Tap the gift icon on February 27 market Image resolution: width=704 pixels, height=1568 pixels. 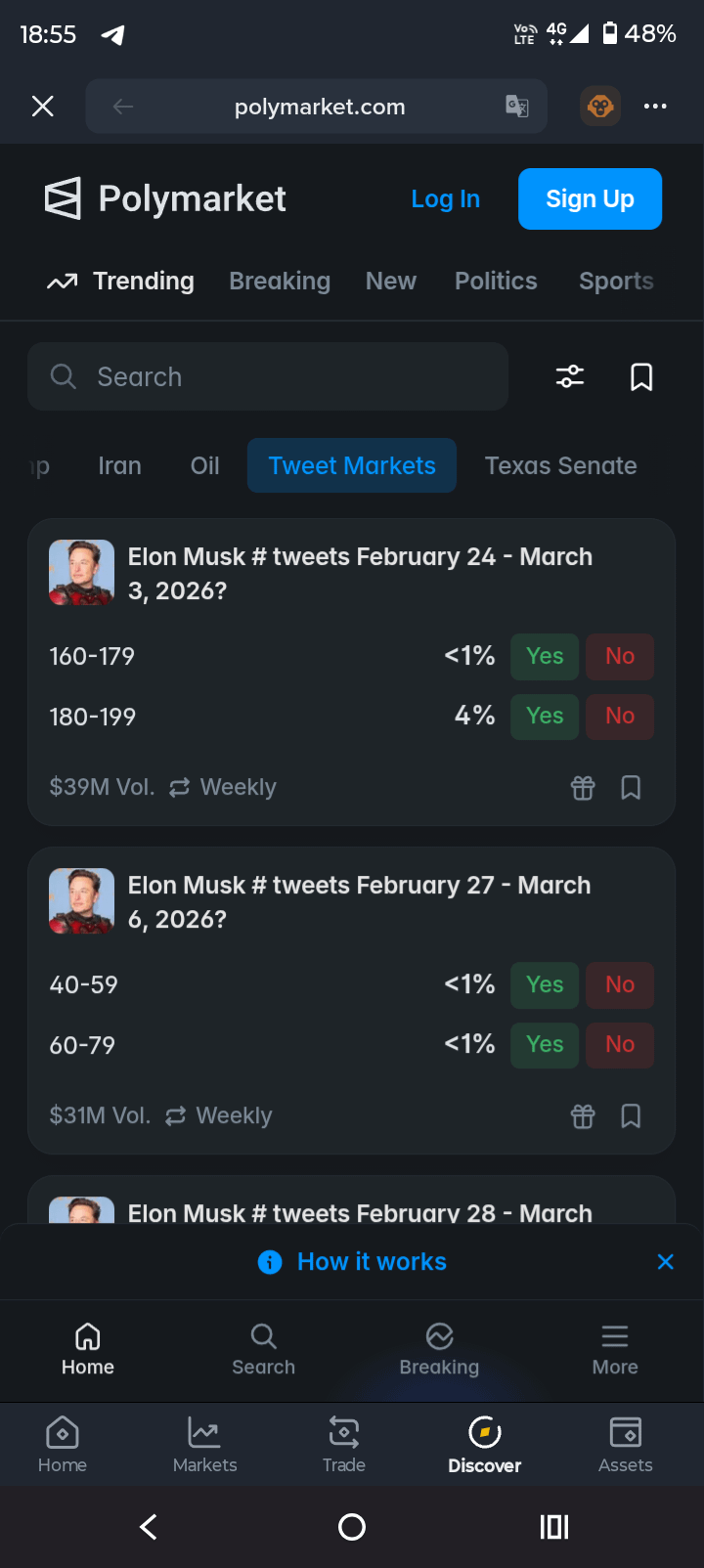(583, 1116)
